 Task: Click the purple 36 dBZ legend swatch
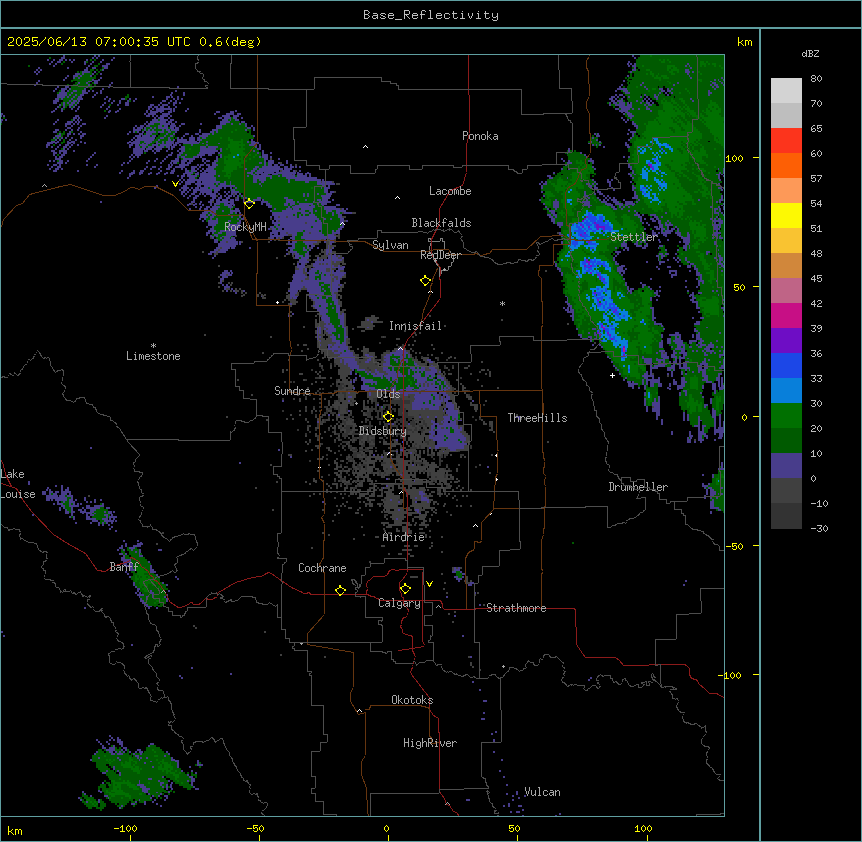pos(786,341)
